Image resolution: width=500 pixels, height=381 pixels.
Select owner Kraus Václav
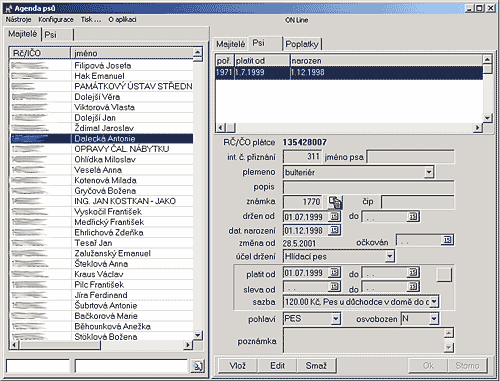tap(102, 274)
